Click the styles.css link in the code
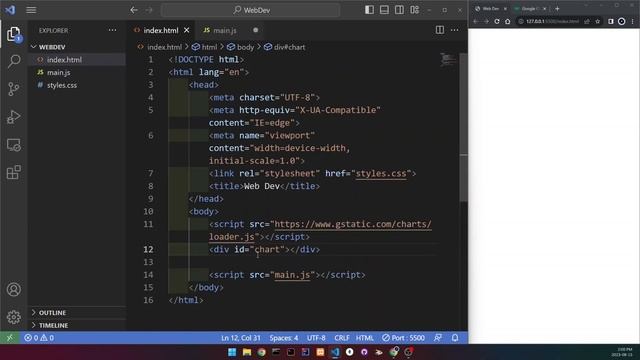The width and height of the screenshot is (640, 360). click(x=381, y=173)
